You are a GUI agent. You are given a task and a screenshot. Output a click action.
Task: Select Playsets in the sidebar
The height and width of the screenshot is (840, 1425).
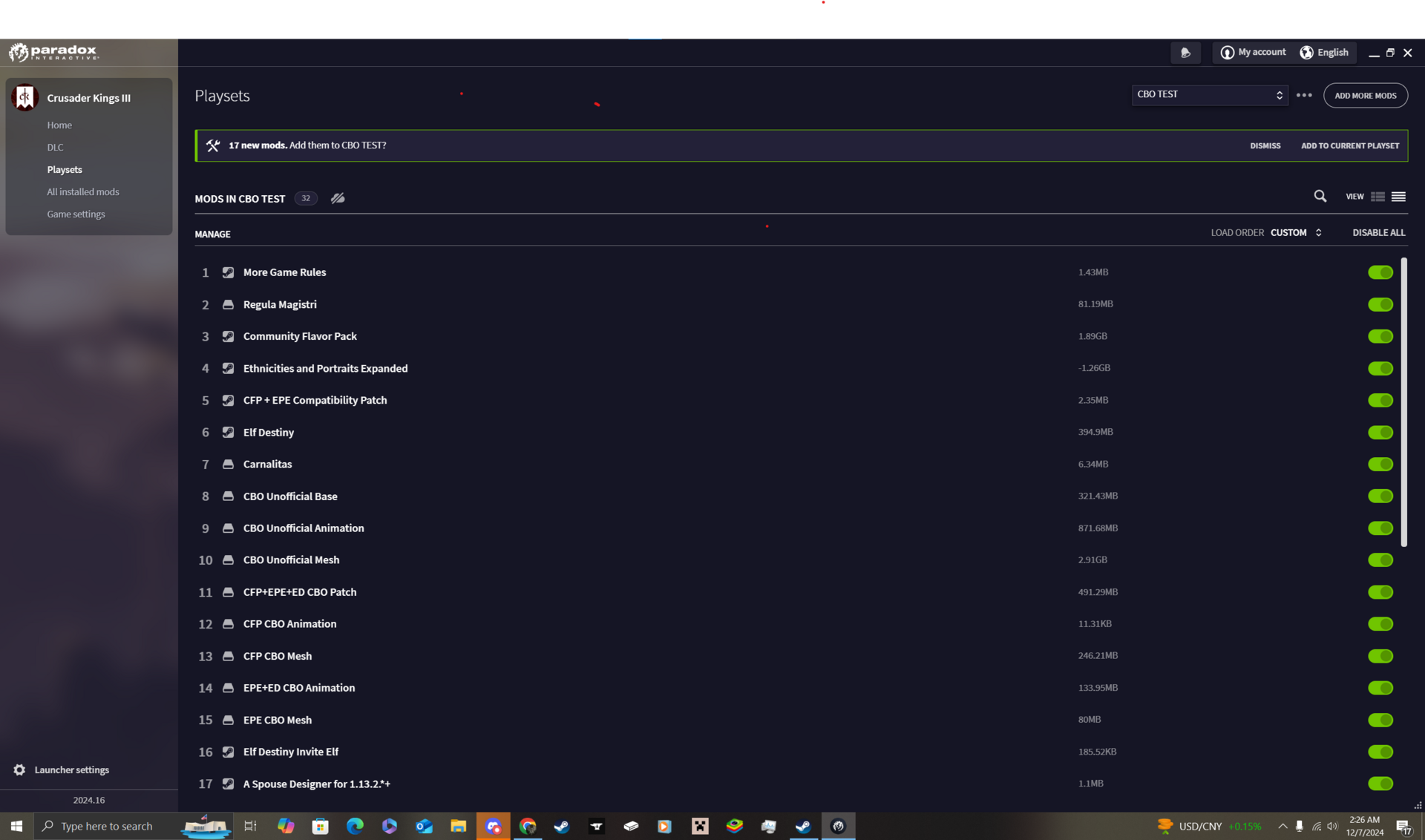tap(65, 170)
